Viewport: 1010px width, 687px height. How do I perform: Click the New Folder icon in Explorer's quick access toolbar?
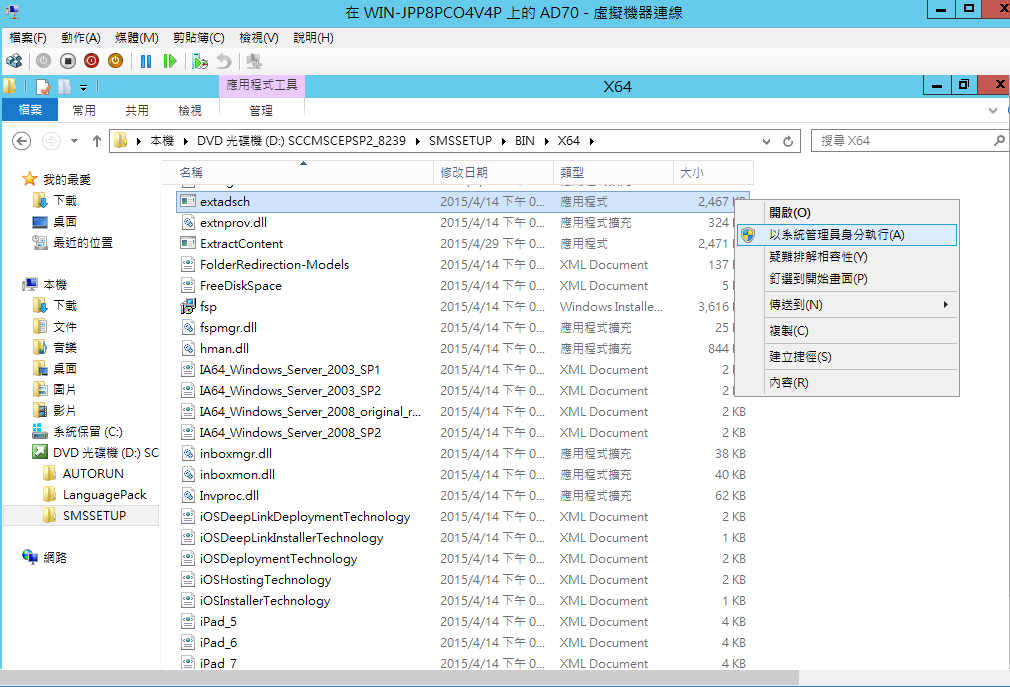(64, 86)
